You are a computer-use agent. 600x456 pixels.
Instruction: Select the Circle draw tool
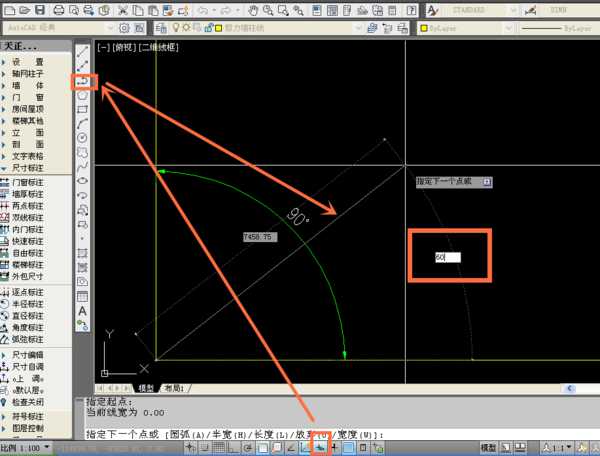(x=83, y=138)
